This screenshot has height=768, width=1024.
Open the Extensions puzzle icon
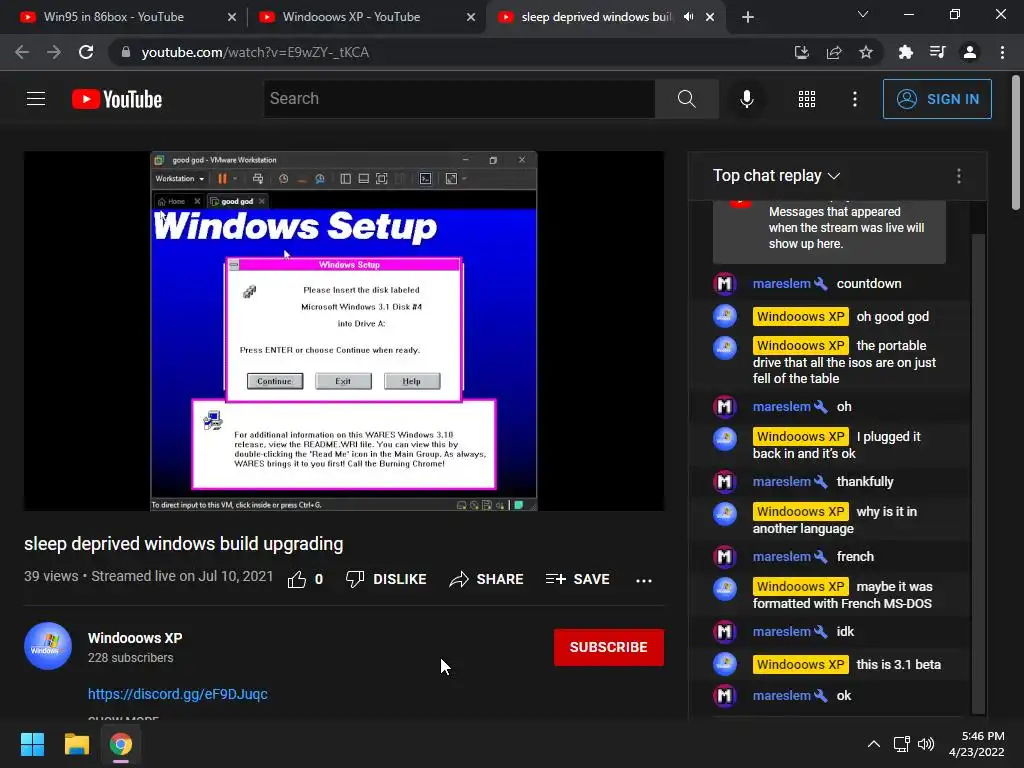point(905,52)
